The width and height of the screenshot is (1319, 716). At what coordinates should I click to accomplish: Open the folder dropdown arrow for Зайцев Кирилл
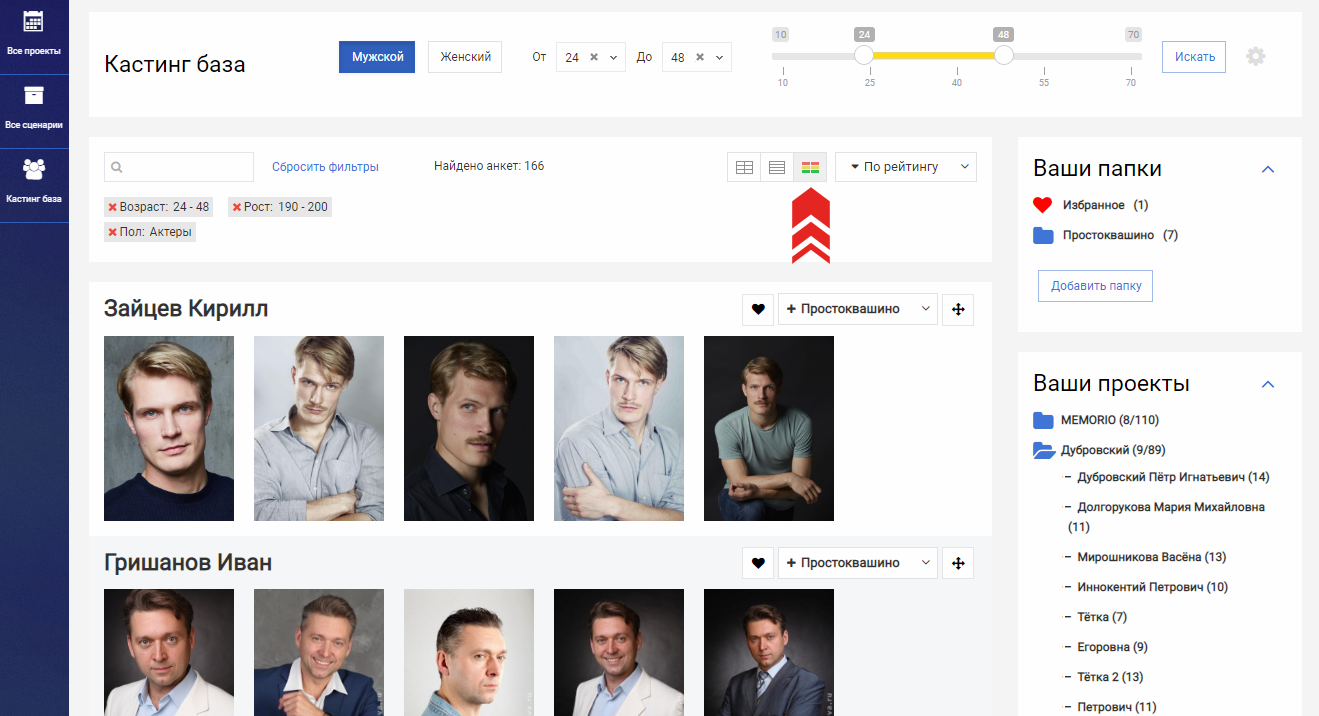pos(926,310)
